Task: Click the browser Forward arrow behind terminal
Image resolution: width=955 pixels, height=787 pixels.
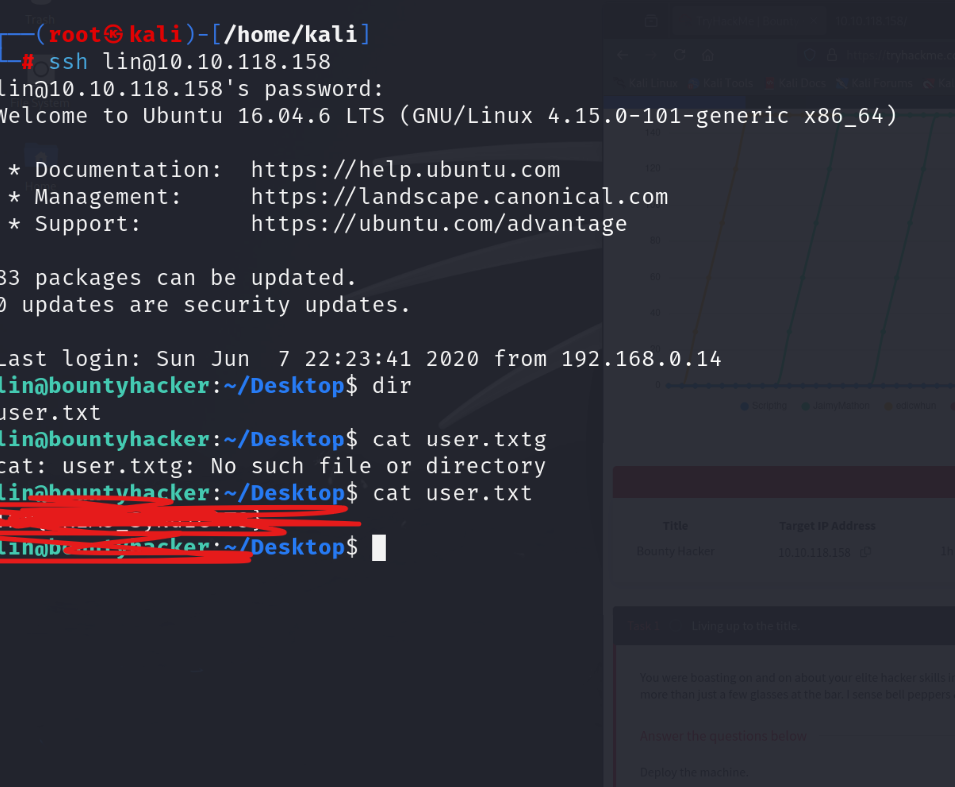Action: [x=651, y=55]
